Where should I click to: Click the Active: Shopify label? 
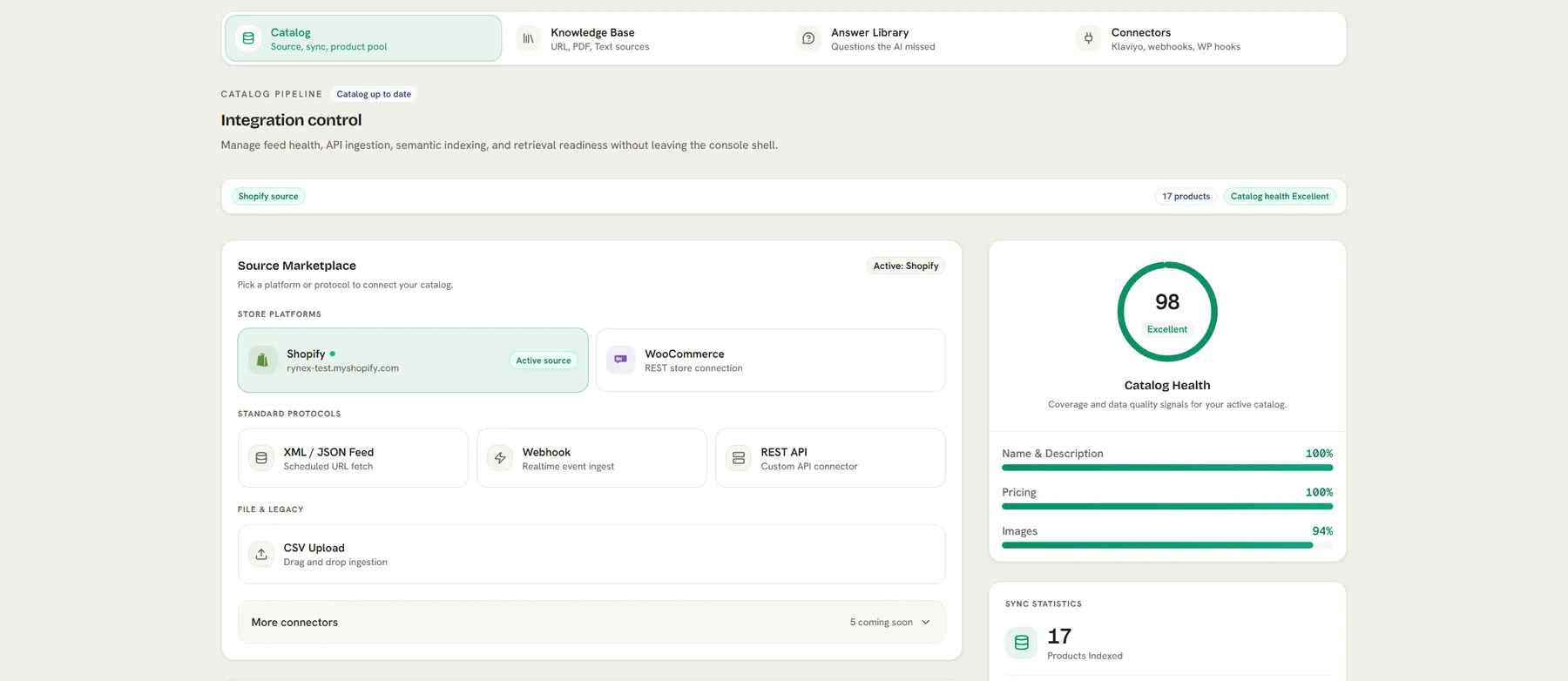point(906,266)
